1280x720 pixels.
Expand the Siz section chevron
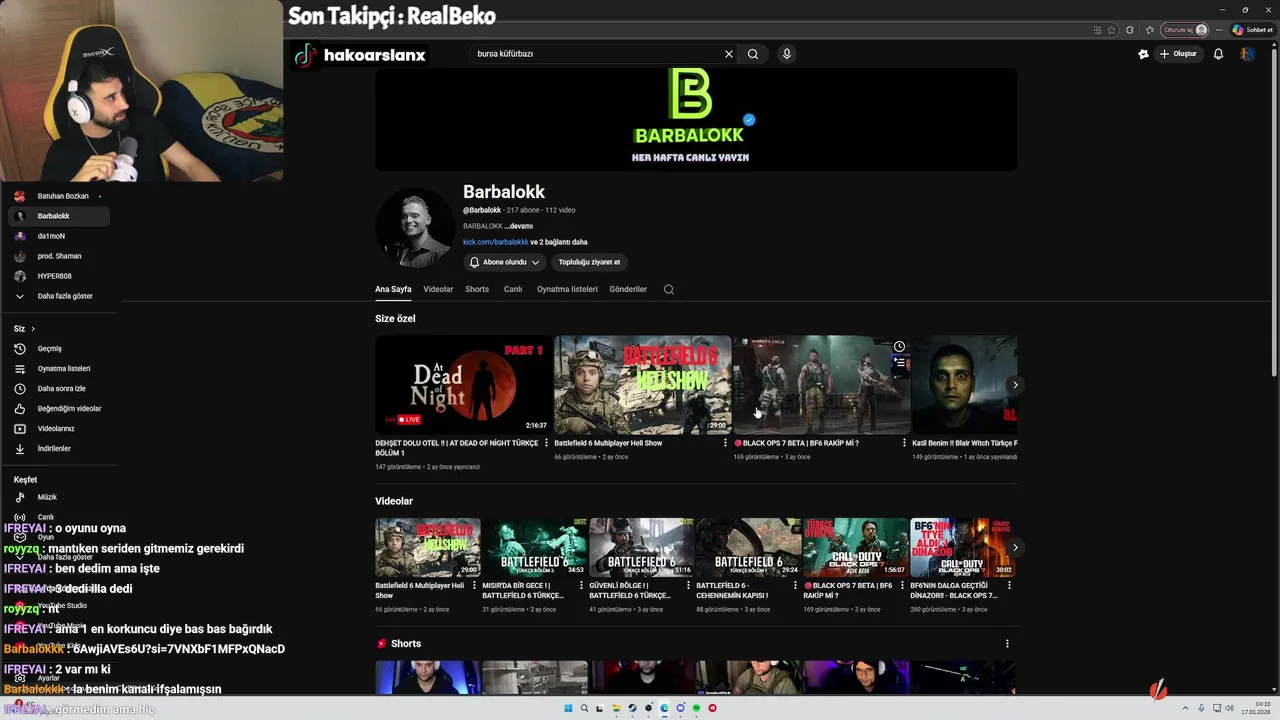32,329
